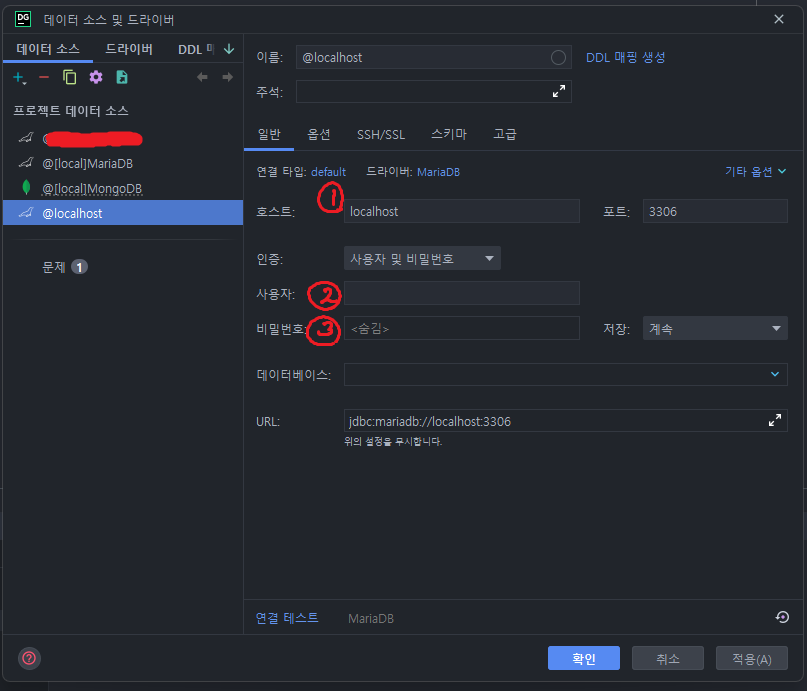Image resolution: width=807 pixels, height=691 pixels.
Task: Click the problems count badge 1
Action: click(79, 267)
